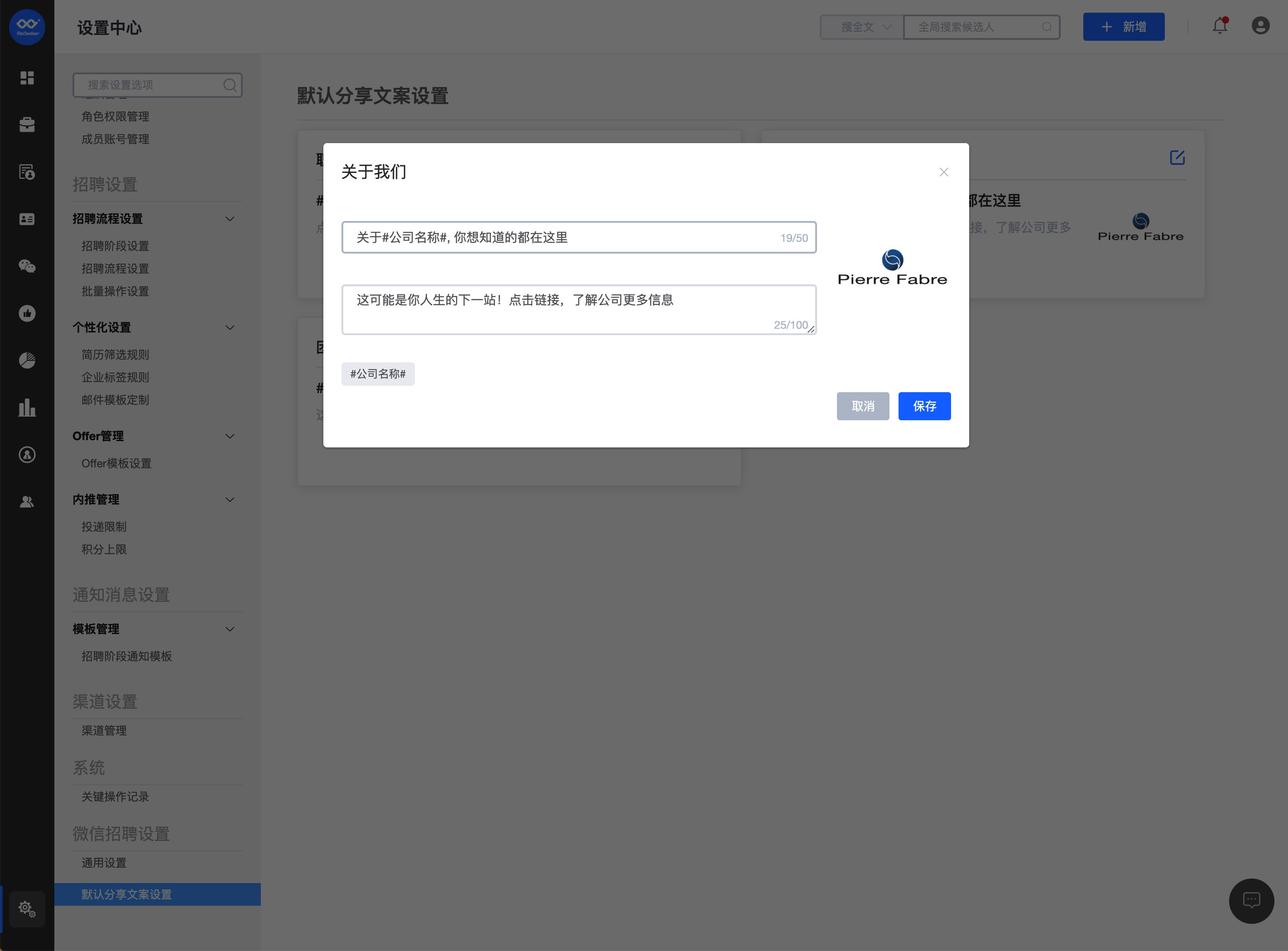Open the thumbs-up referral icon in left rail
Screen dimensions: 1288x951
[27, 313]
